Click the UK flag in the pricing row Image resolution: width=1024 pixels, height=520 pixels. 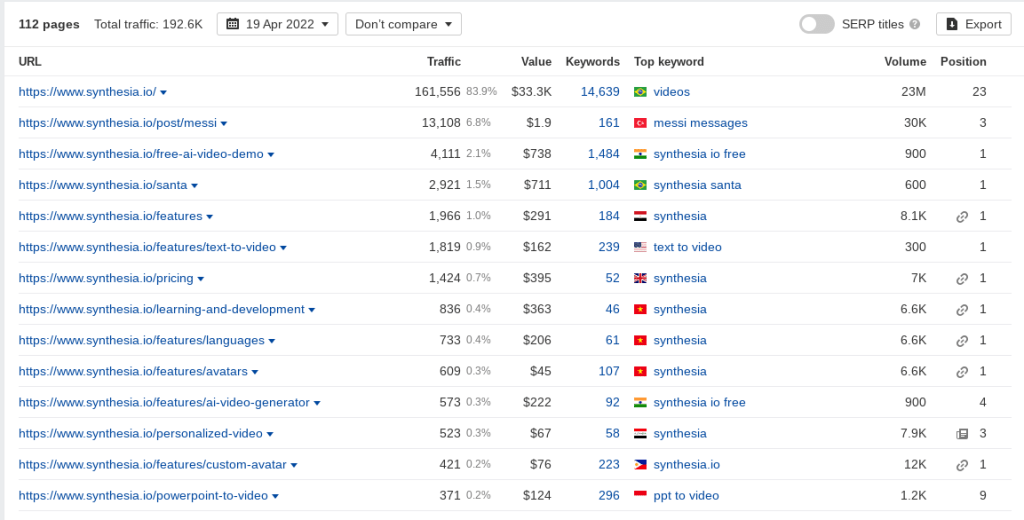(x=640, y=278)
